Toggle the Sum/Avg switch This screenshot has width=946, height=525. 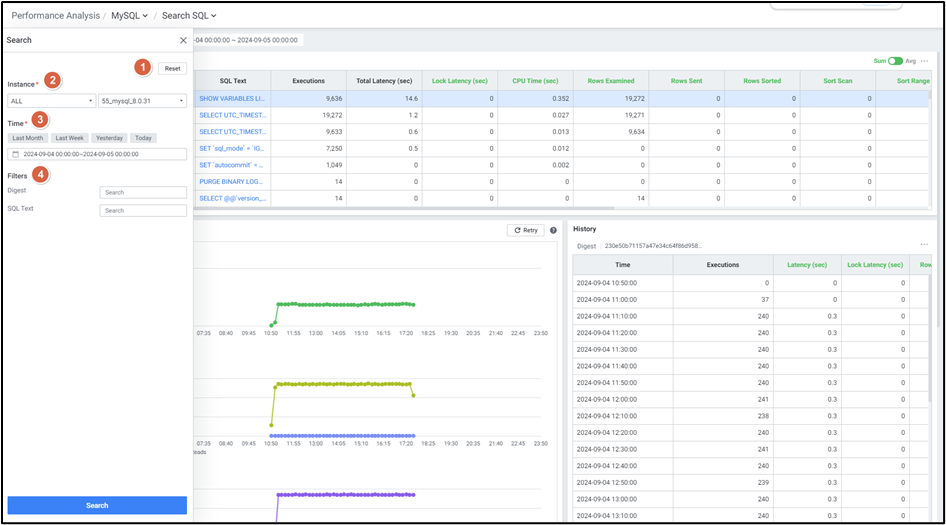[895, 61]
